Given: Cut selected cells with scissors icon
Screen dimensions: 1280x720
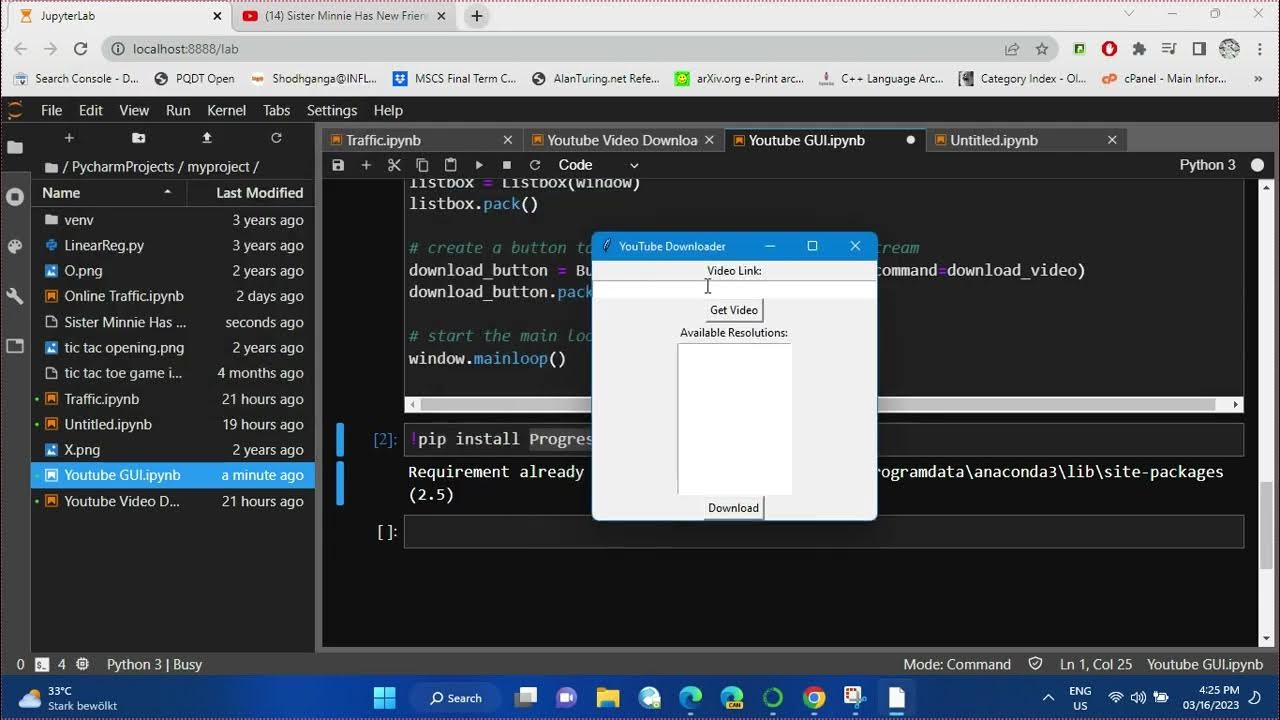Looking at the screenshot, I should click(x=394, y=165).
